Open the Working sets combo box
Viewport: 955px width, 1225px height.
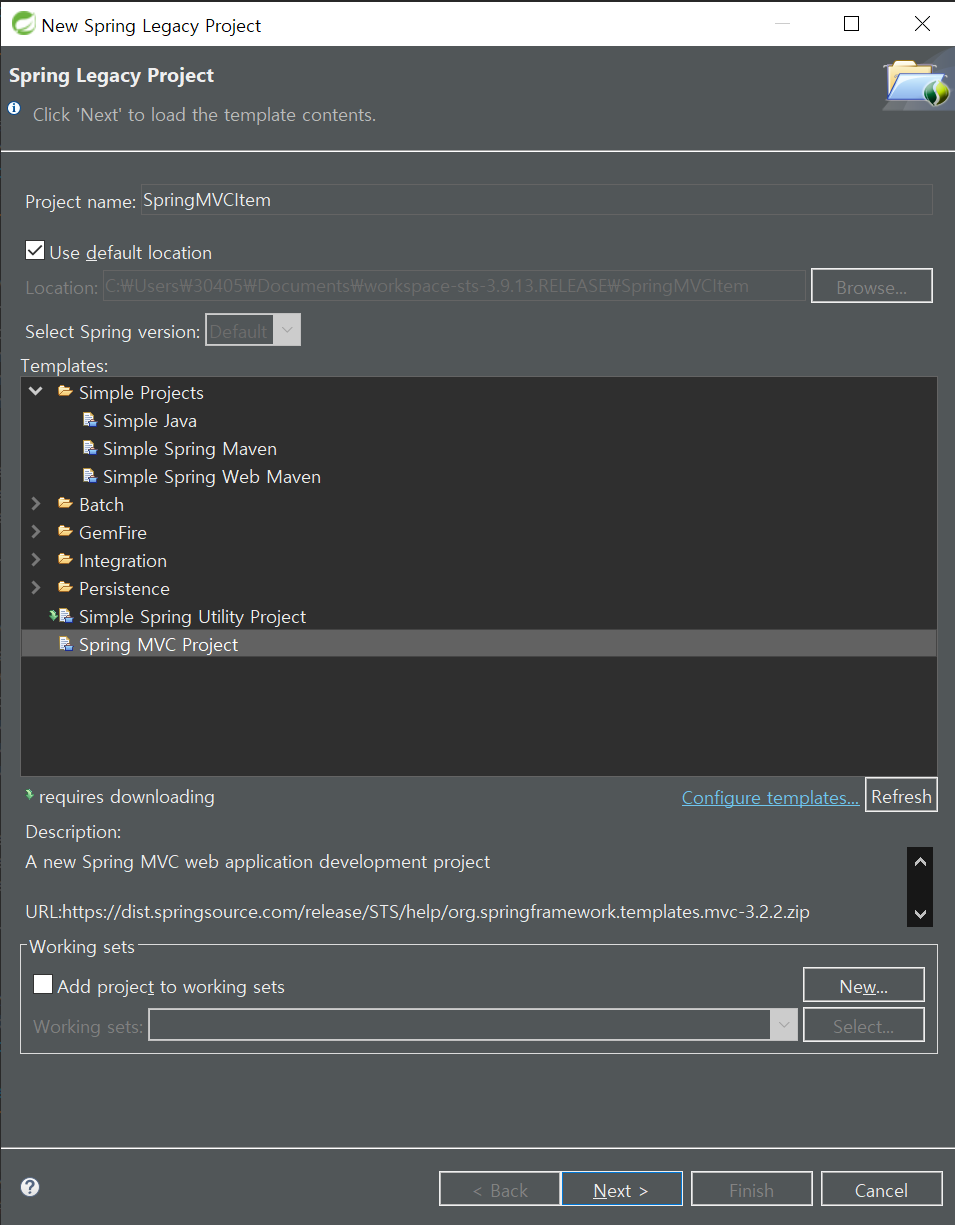point(473,1025)
